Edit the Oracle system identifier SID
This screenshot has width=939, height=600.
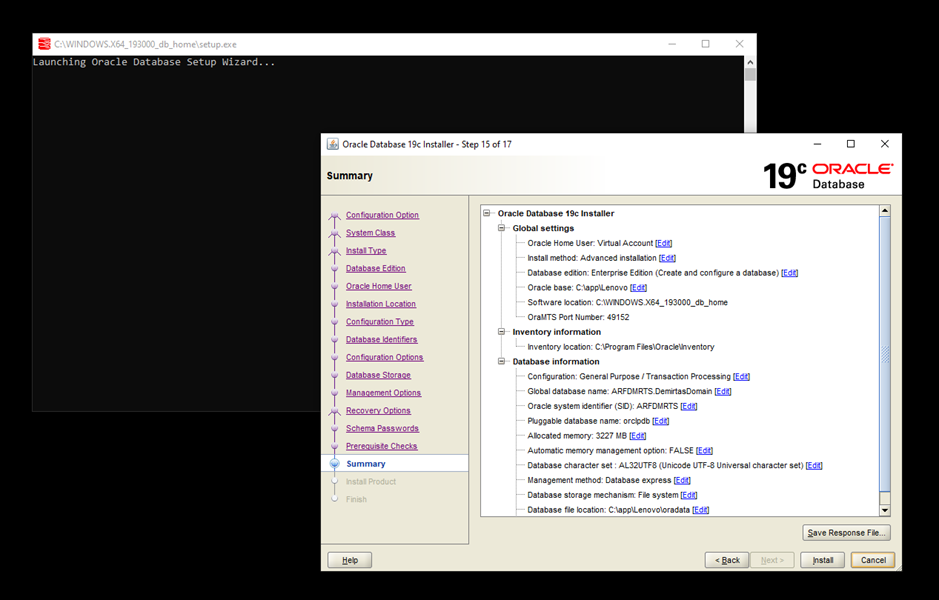point(689,406)
